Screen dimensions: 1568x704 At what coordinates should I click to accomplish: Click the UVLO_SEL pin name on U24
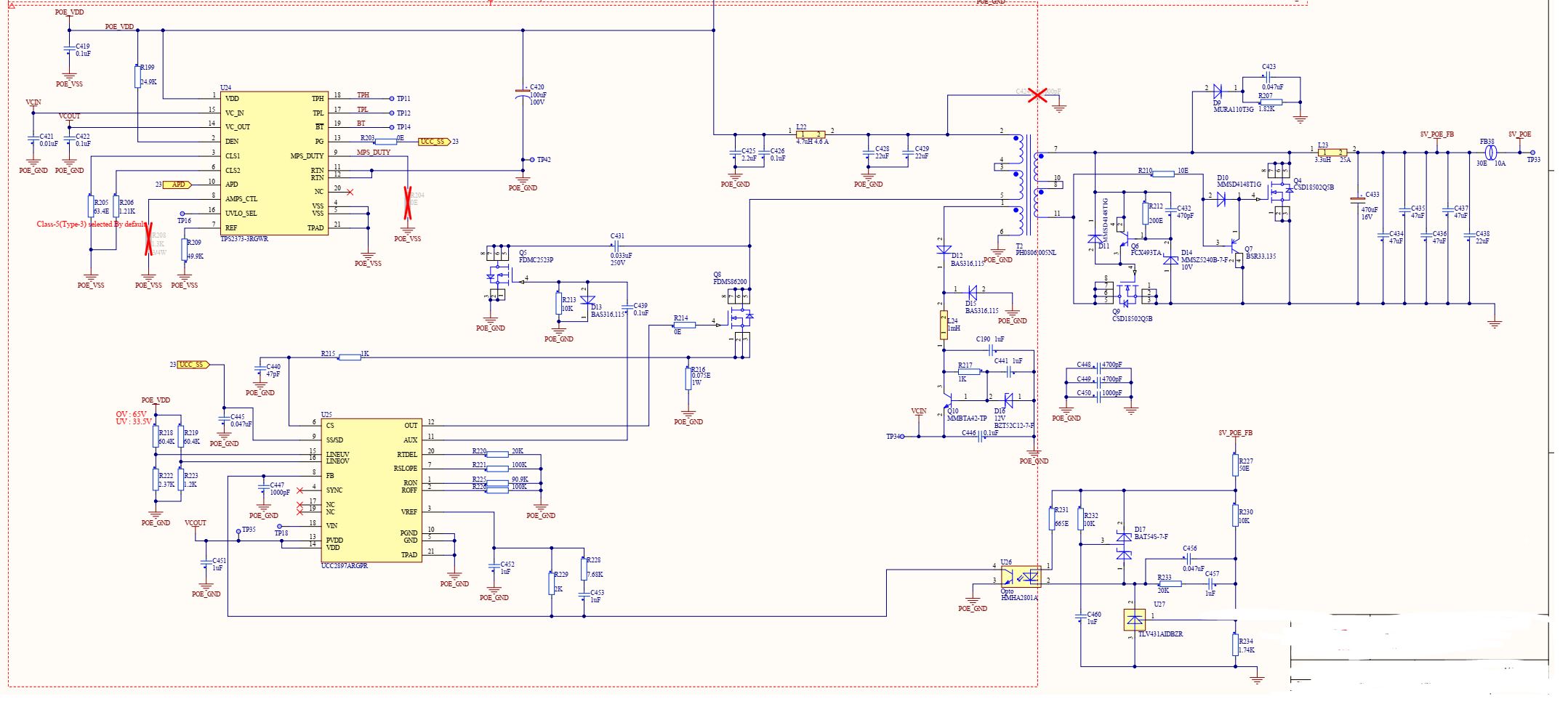(241, 214)
